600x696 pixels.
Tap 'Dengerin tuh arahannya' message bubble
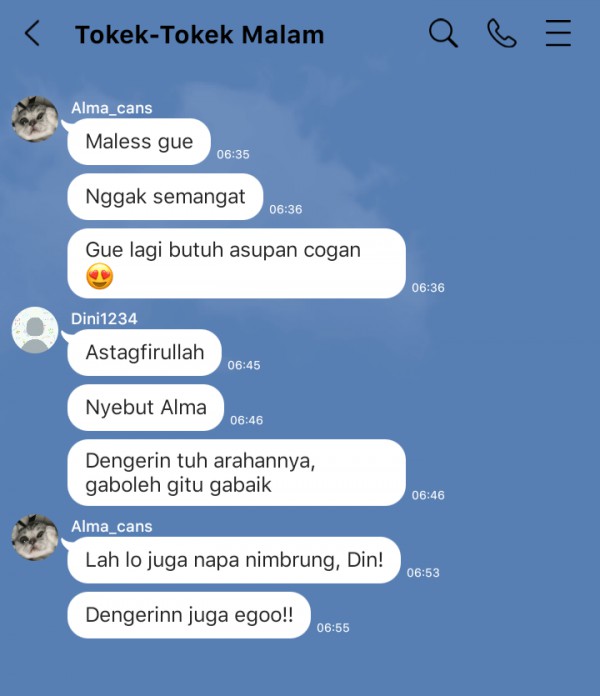[237, 472]
